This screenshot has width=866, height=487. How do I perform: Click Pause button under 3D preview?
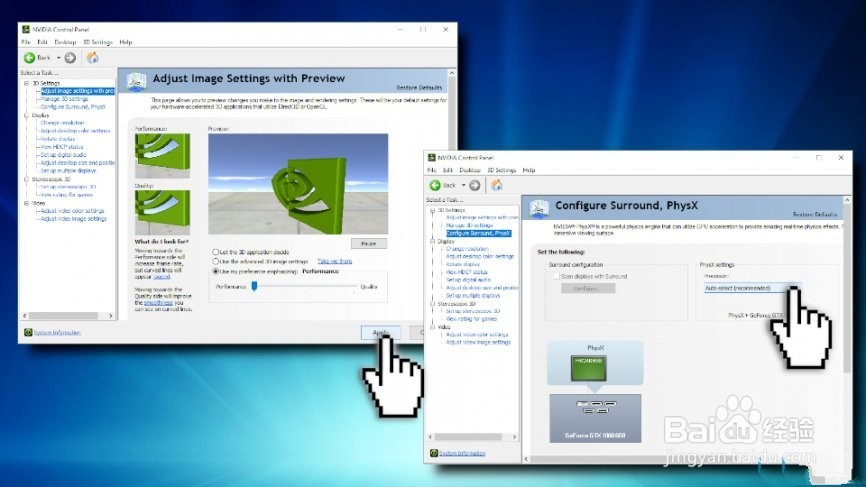pyautogui.click(x=369, y=244)
